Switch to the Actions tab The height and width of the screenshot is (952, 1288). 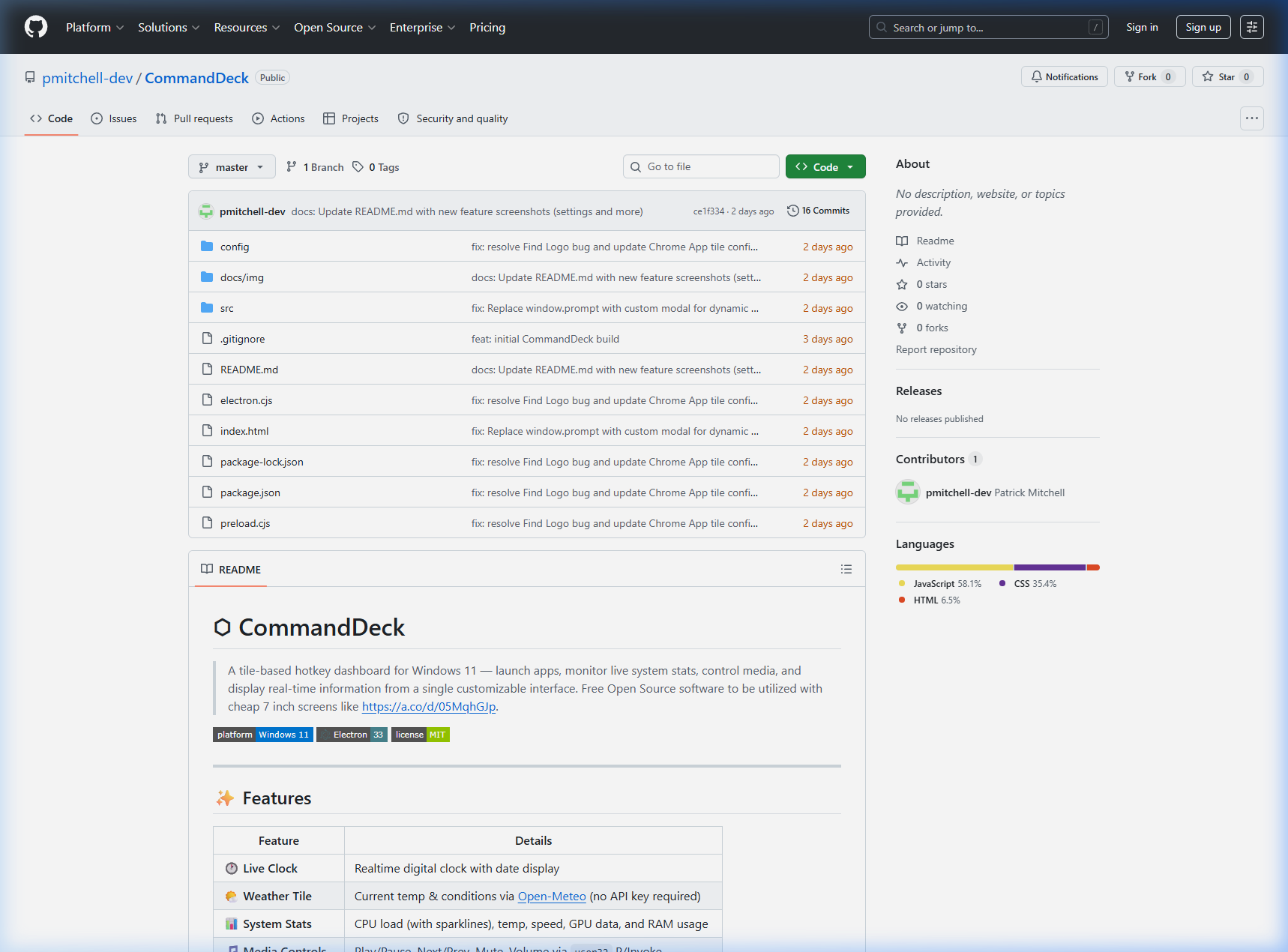click(278, 118)
